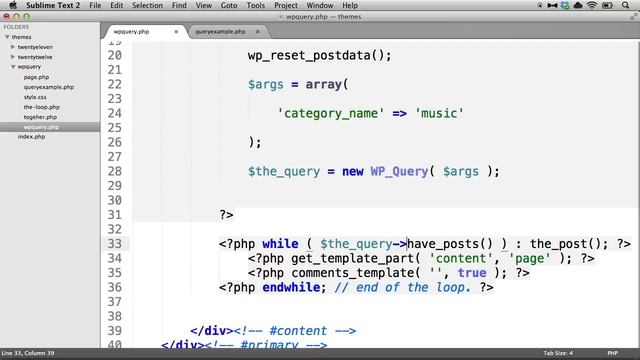Open style.css in the sidebar
Screen dimensions: 640x360
point(35,97)
